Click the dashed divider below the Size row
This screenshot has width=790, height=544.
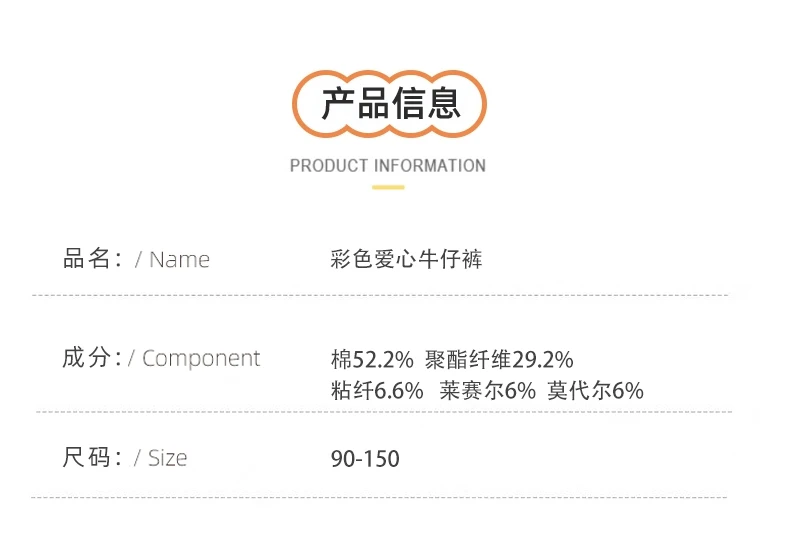tap(379, 497)
